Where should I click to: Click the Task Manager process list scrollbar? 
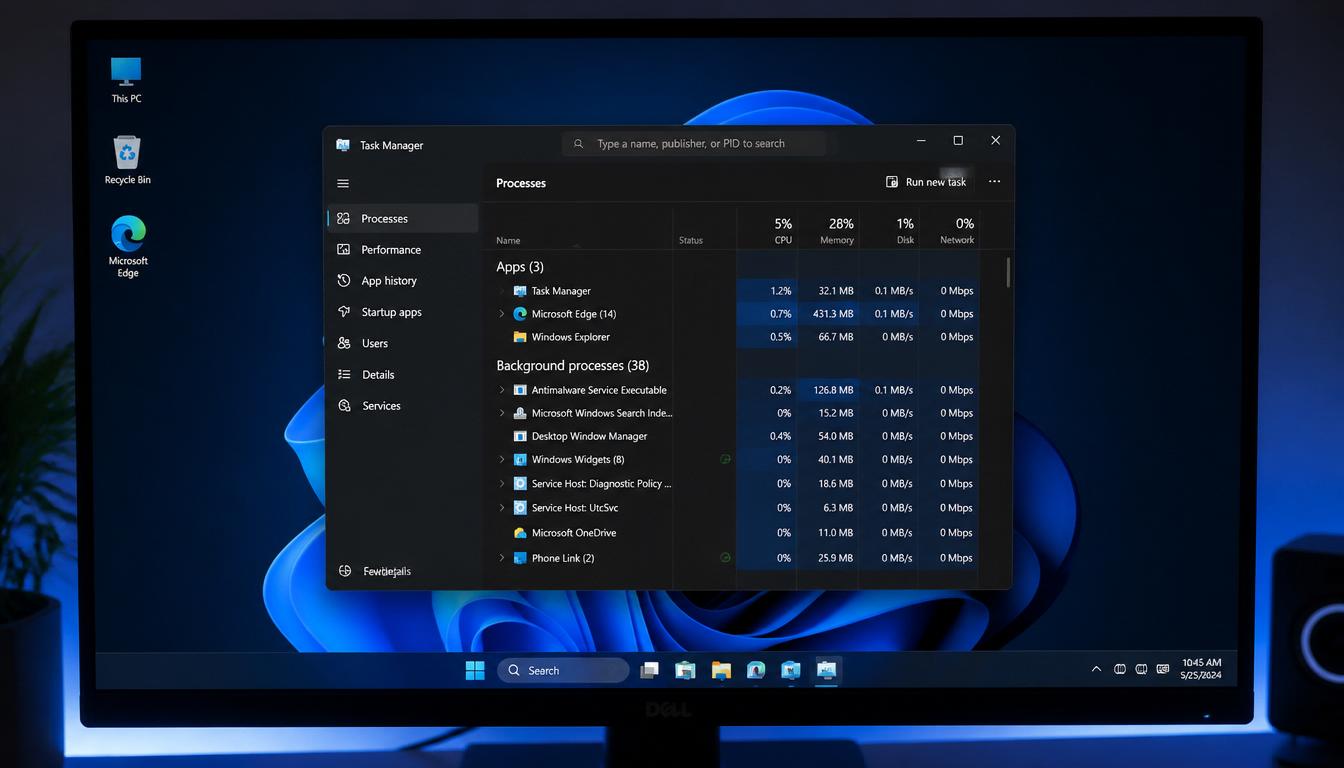point(1008,272)
